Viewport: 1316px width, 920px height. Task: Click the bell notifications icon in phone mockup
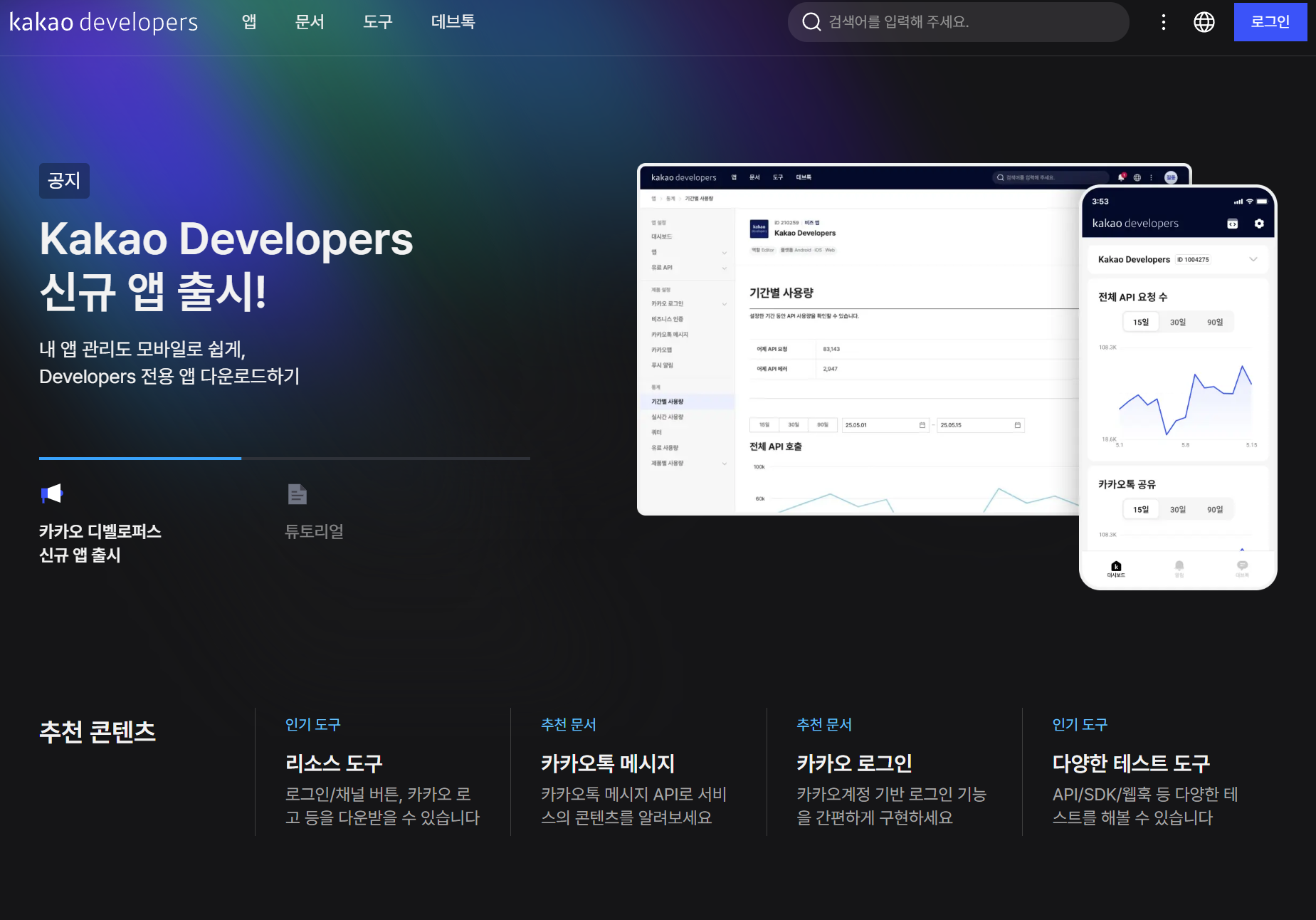(x=1179, y=568)
